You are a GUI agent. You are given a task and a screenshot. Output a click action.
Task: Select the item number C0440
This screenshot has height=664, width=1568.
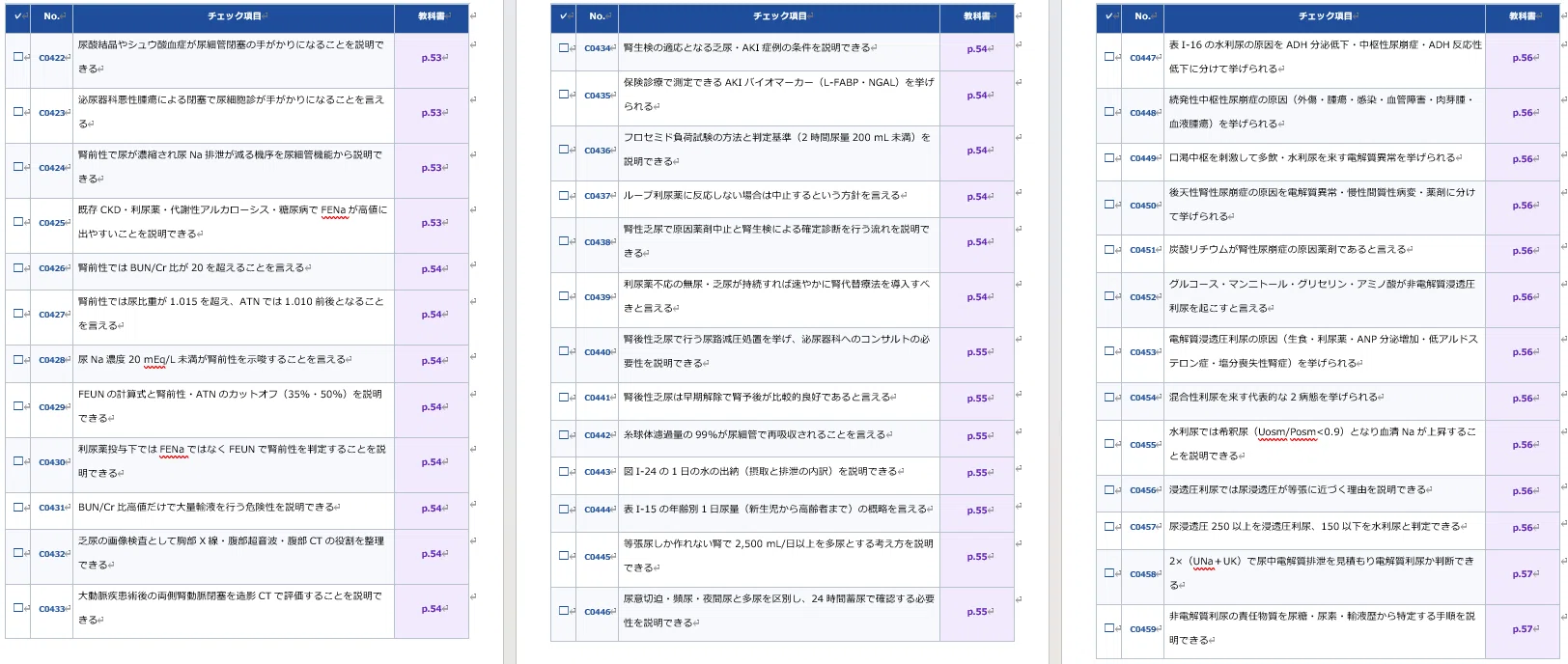coord(597,352)
